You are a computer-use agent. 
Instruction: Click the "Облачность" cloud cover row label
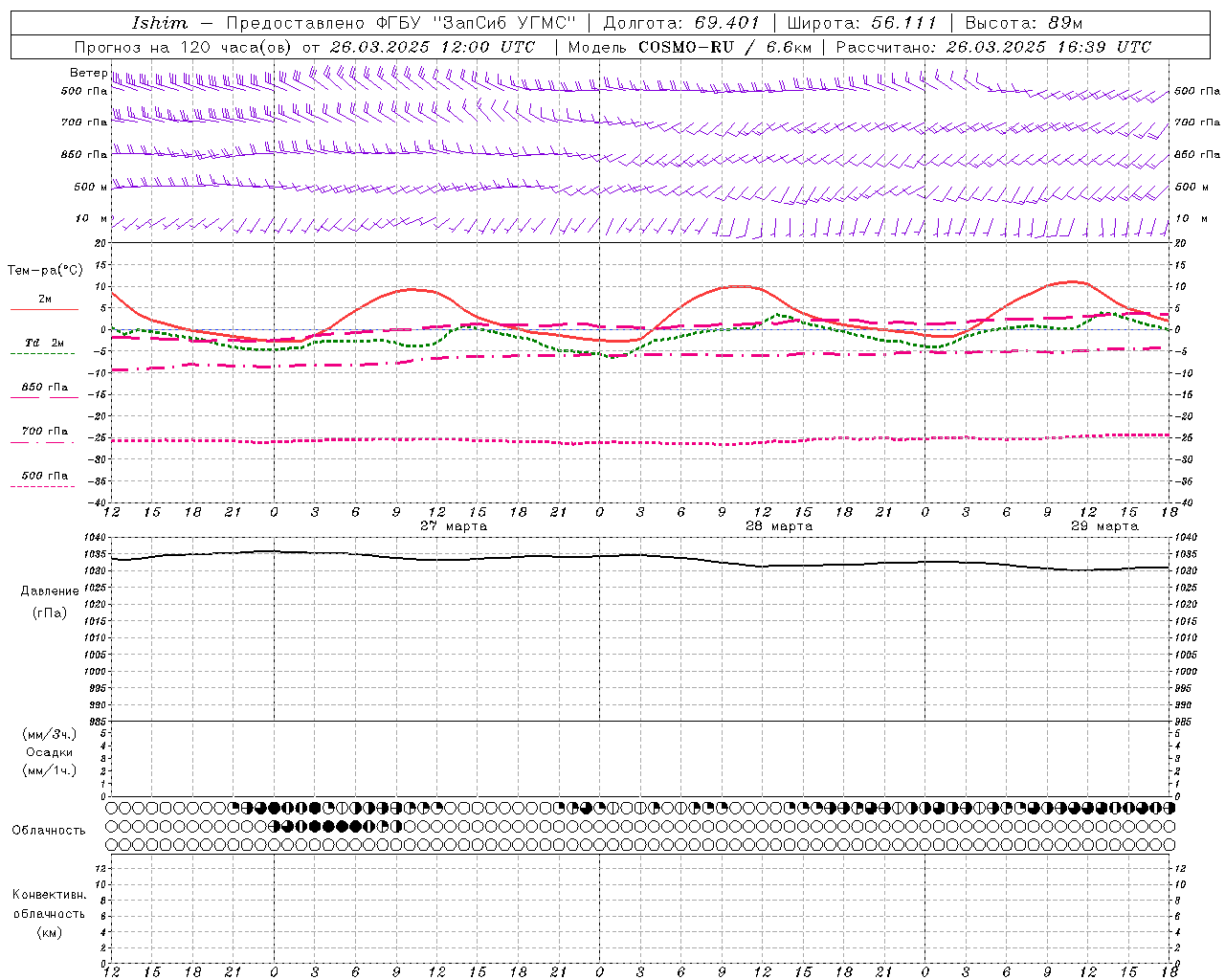click(x=49, y=831)
